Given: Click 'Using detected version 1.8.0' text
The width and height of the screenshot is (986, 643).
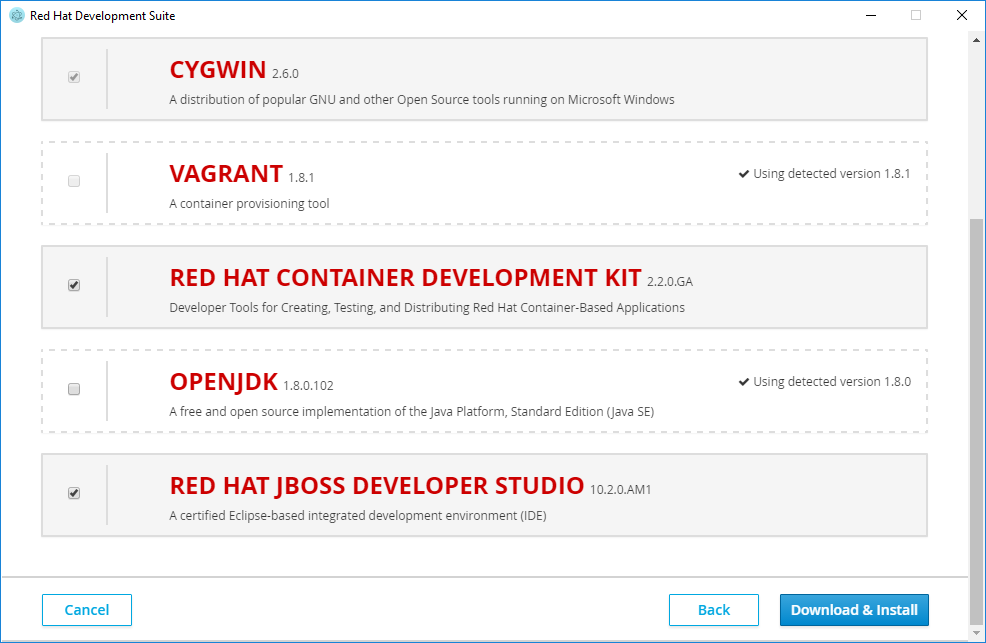Looking at the screenshot, I should coord(832,382).
